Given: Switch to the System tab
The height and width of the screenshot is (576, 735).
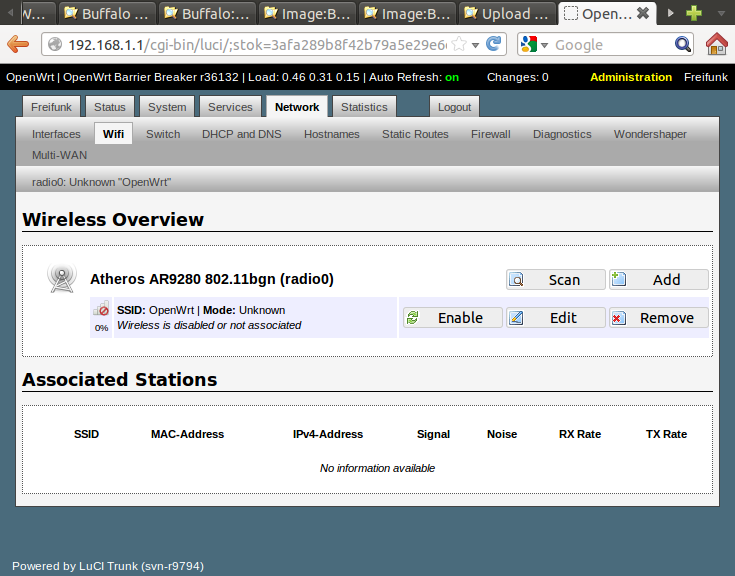Looking at the screenshot, I should pyautogui.click(x=166, y=107).
